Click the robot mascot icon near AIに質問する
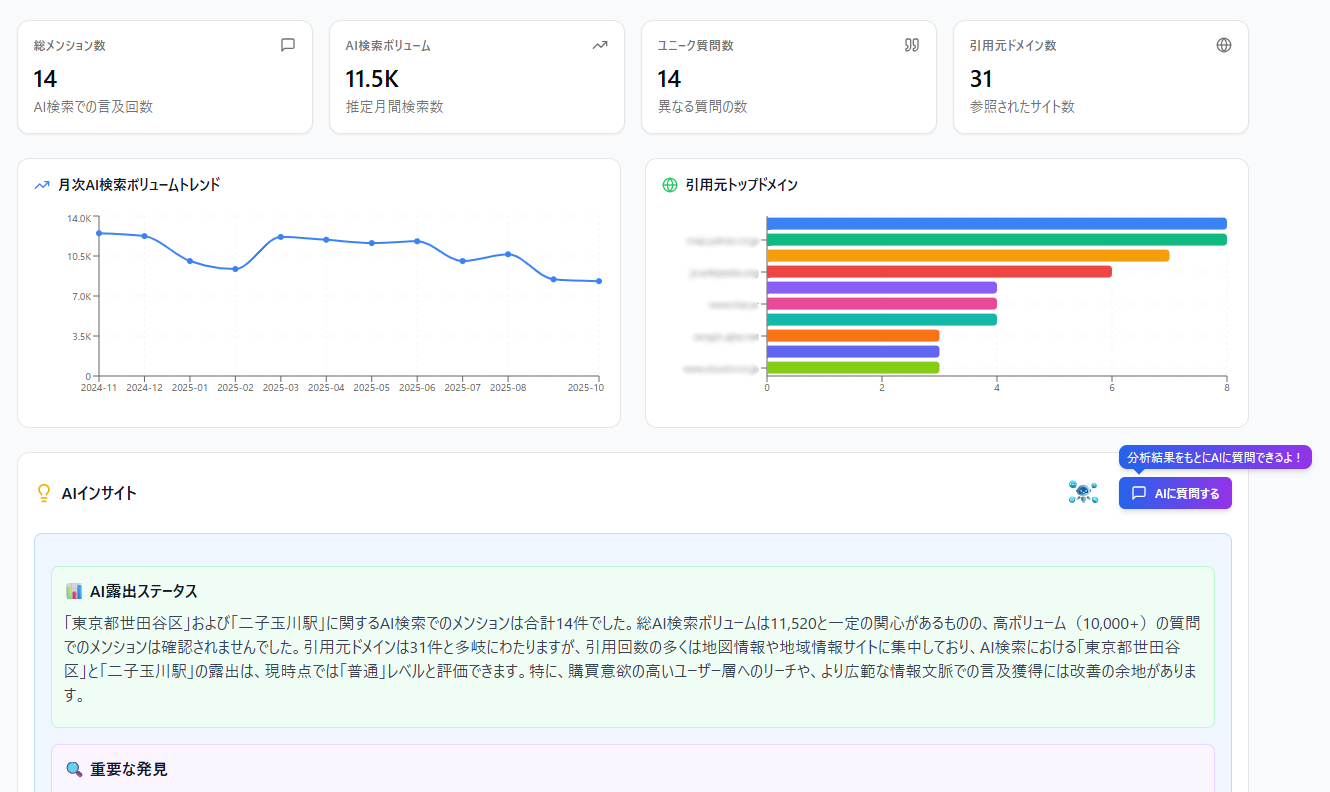This screenshot has height=792, width=1330. coord(1083,492)
